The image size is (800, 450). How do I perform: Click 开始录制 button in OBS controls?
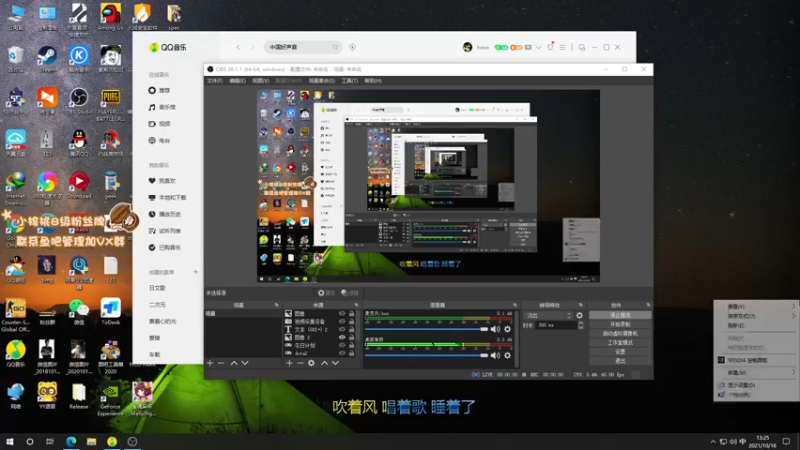tap(620, 324)
